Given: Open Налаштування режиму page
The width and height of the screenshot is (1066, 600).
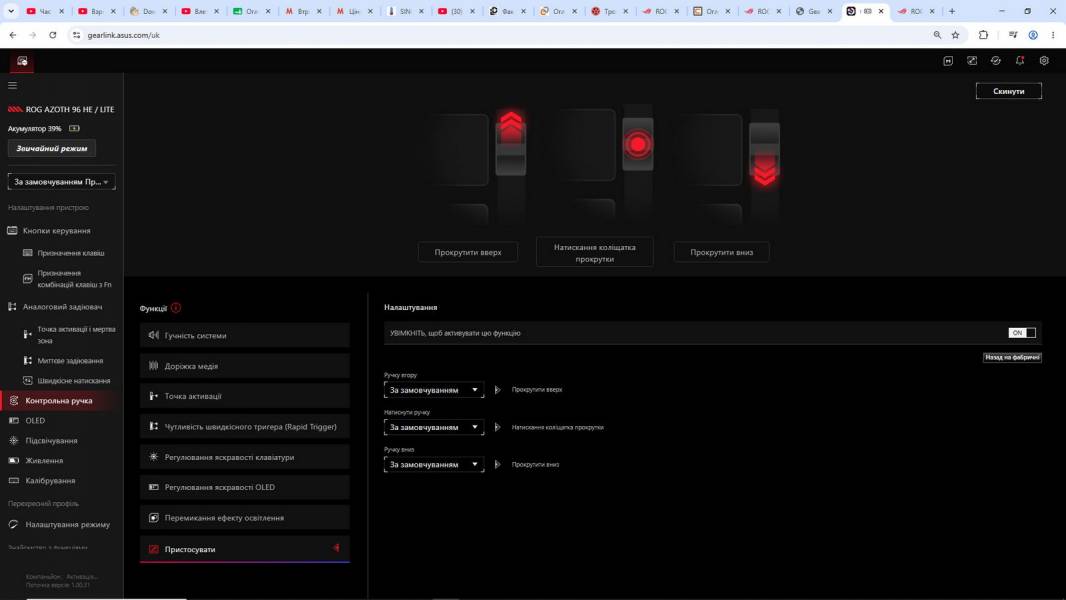Looking at the screenshot, I should pyautogui.click(x=67, y=525).
